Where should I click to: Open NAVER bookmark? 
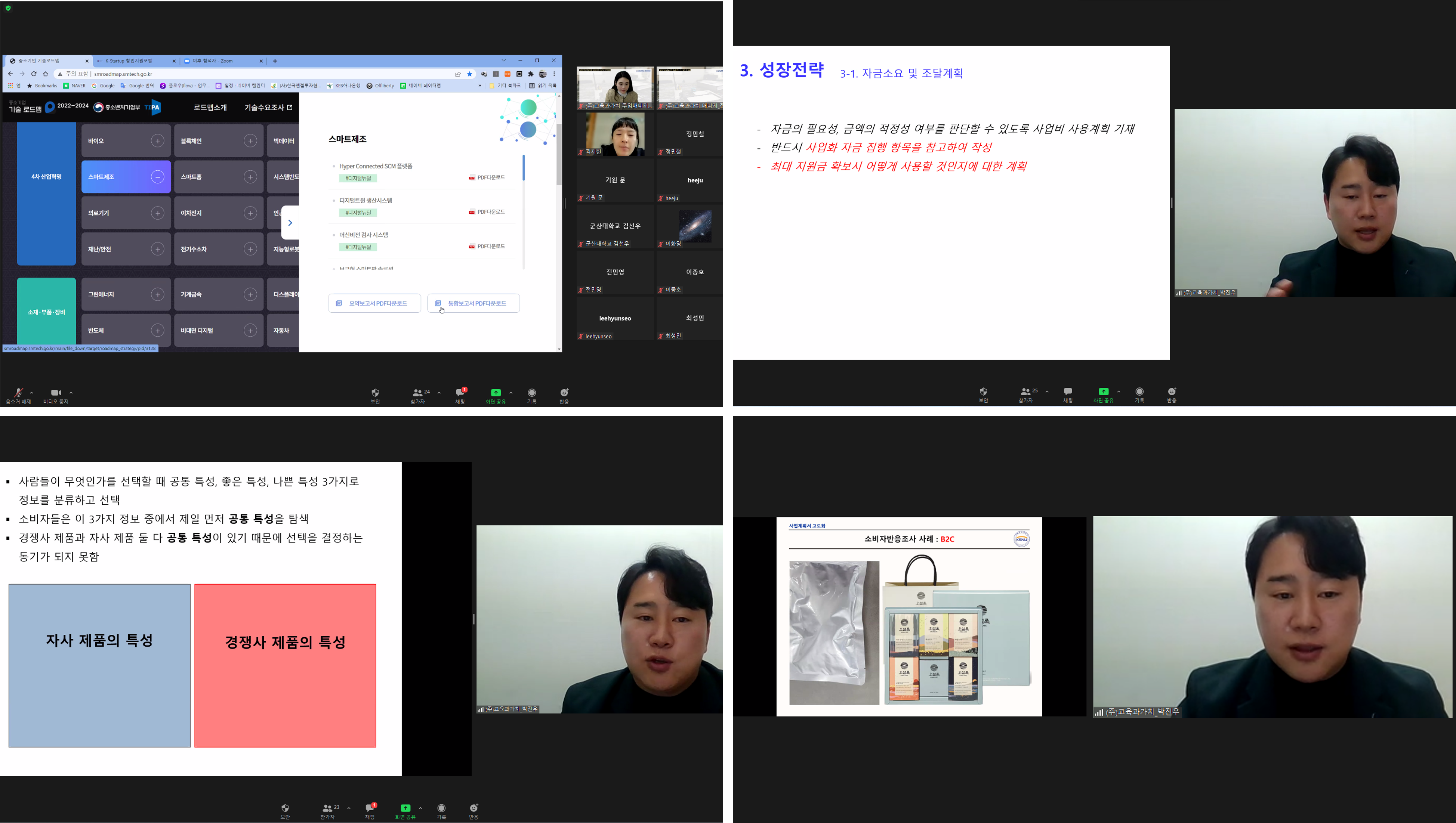point(74,86)
